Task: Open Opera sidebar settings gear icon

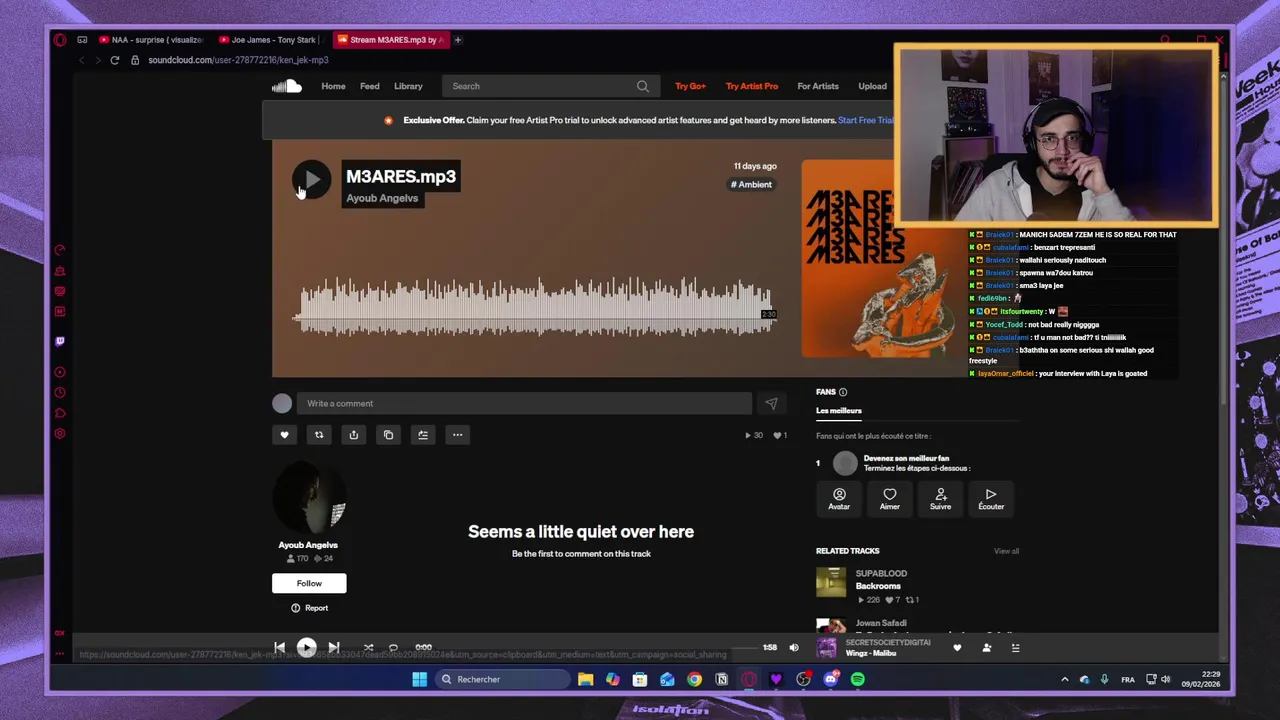Action: tap(60, 434)
